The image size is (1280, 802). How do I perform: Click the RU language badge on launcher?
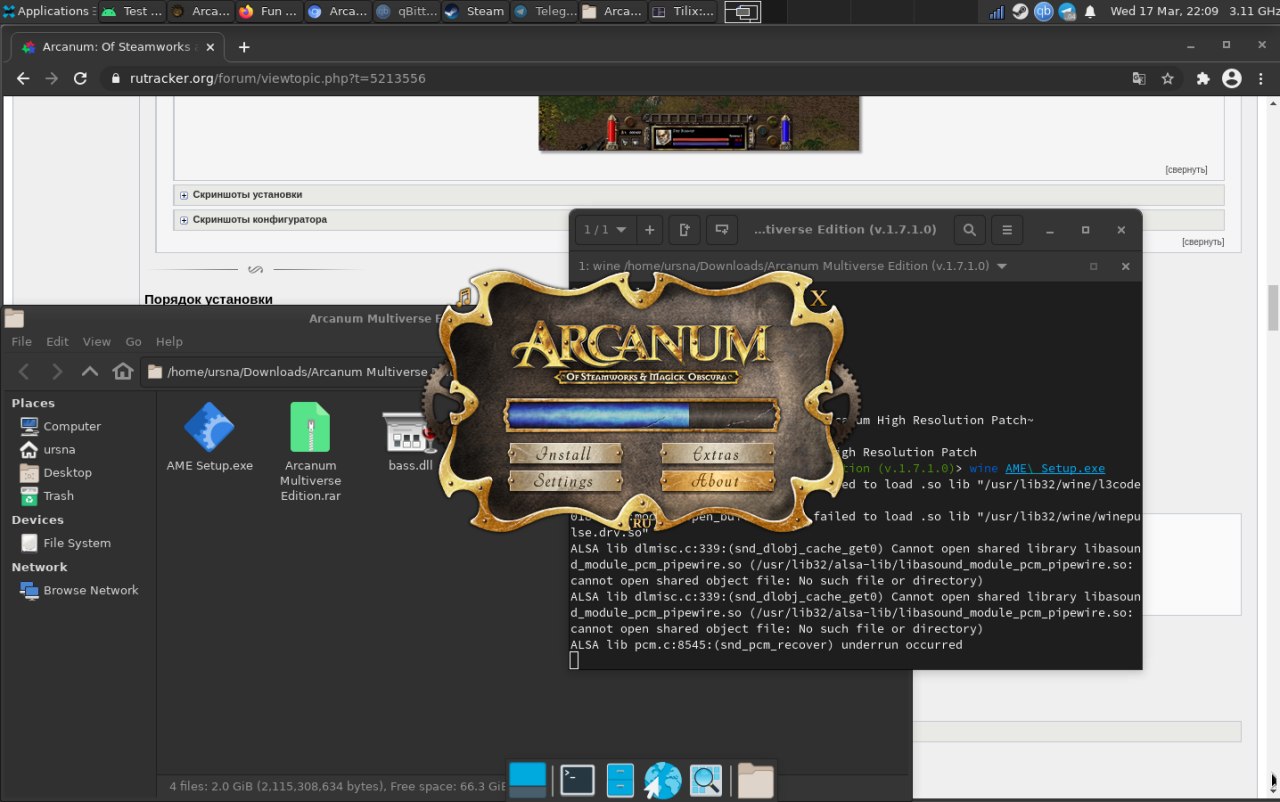[x=643, y=522]
